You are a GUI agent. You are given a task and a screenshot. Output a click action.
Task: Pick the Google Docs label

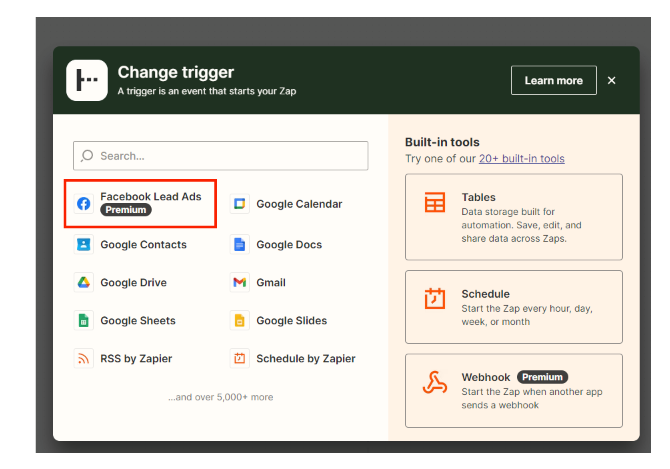(289, 245)
